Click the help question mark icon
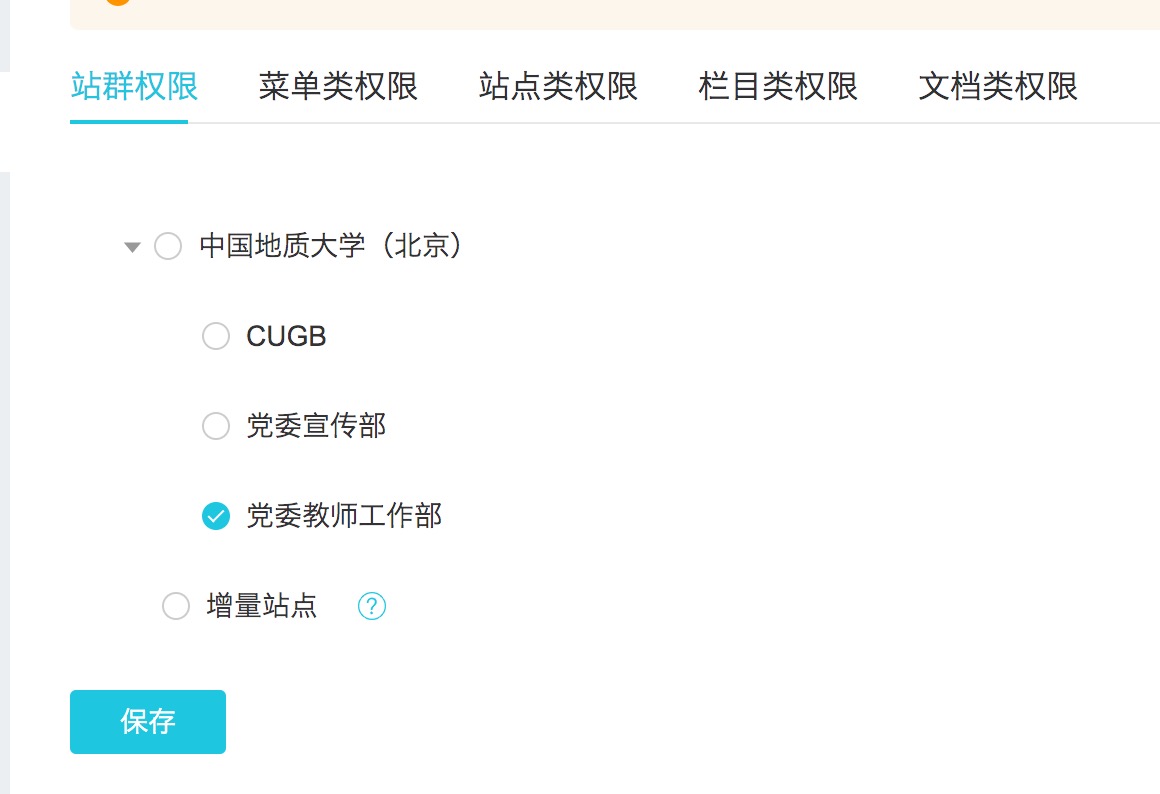This screenshot has height=794, width=1160. [x=372, y=606]
